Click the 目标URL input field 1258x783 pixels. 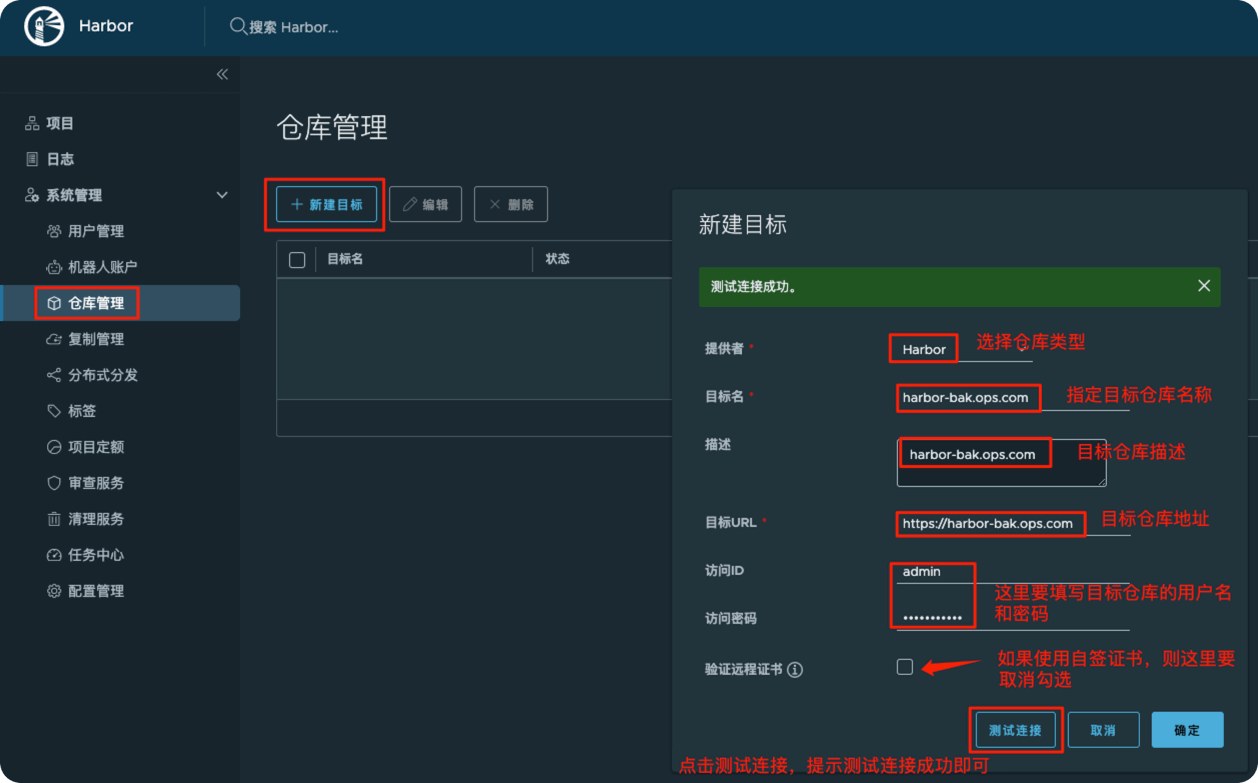click(x=1013, y=523)
